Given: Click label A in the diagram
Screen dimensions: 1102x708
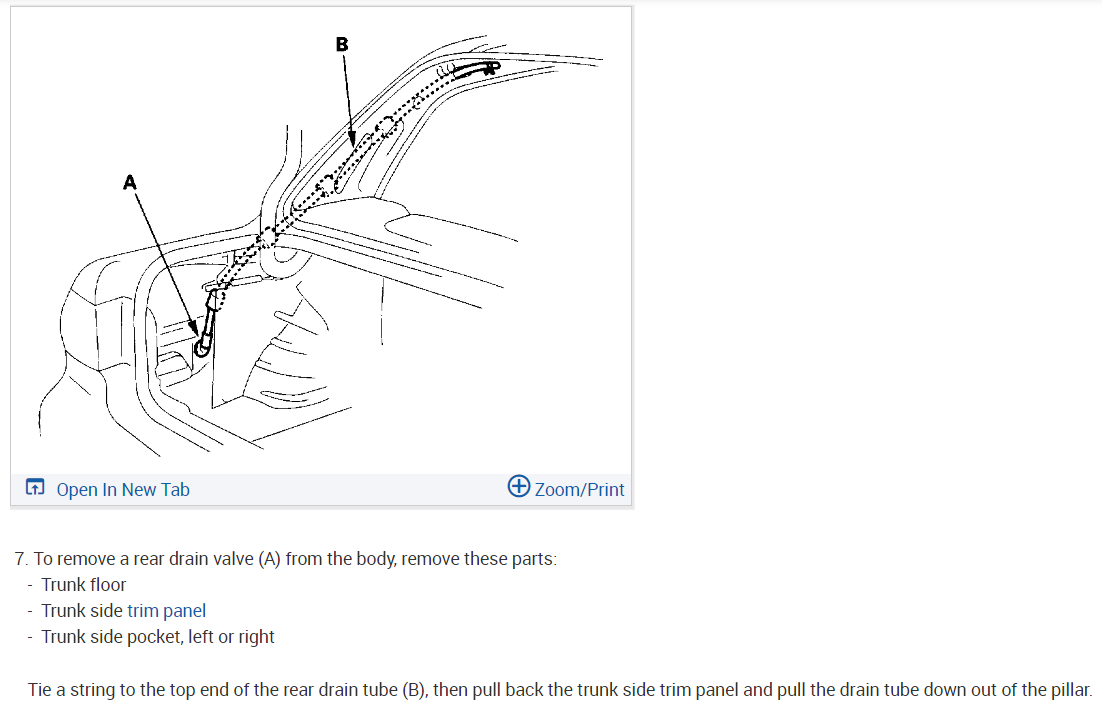Looking at the screenshot, I should click(x=130, y=183).
